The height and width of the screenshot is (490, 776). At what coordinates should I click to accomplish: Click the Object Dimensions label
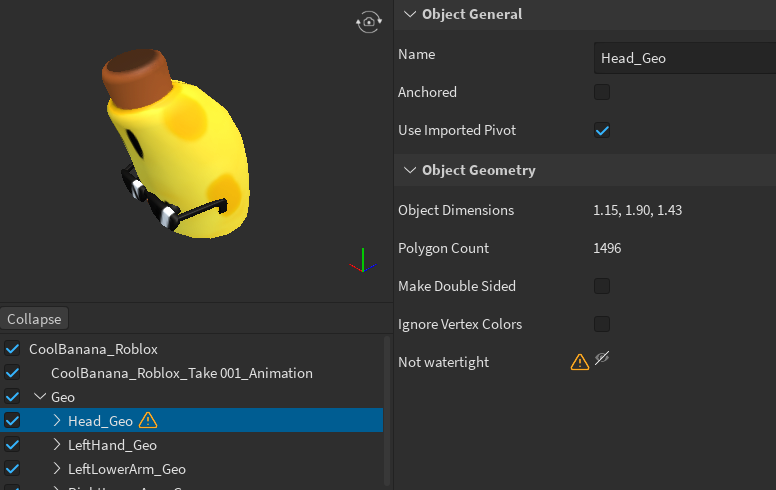pos(456,210)
